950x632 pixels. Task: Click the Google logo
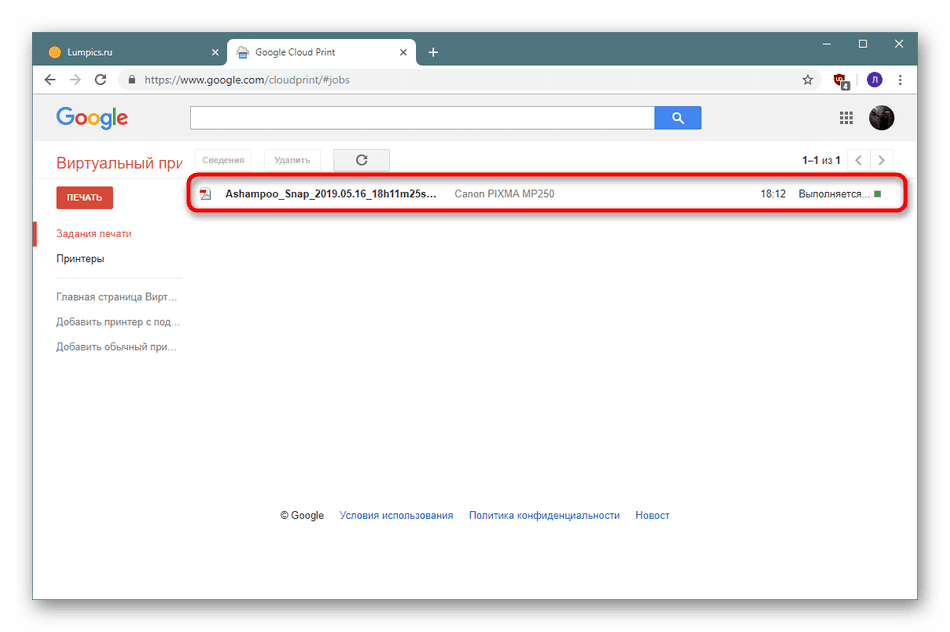point(92,118)
